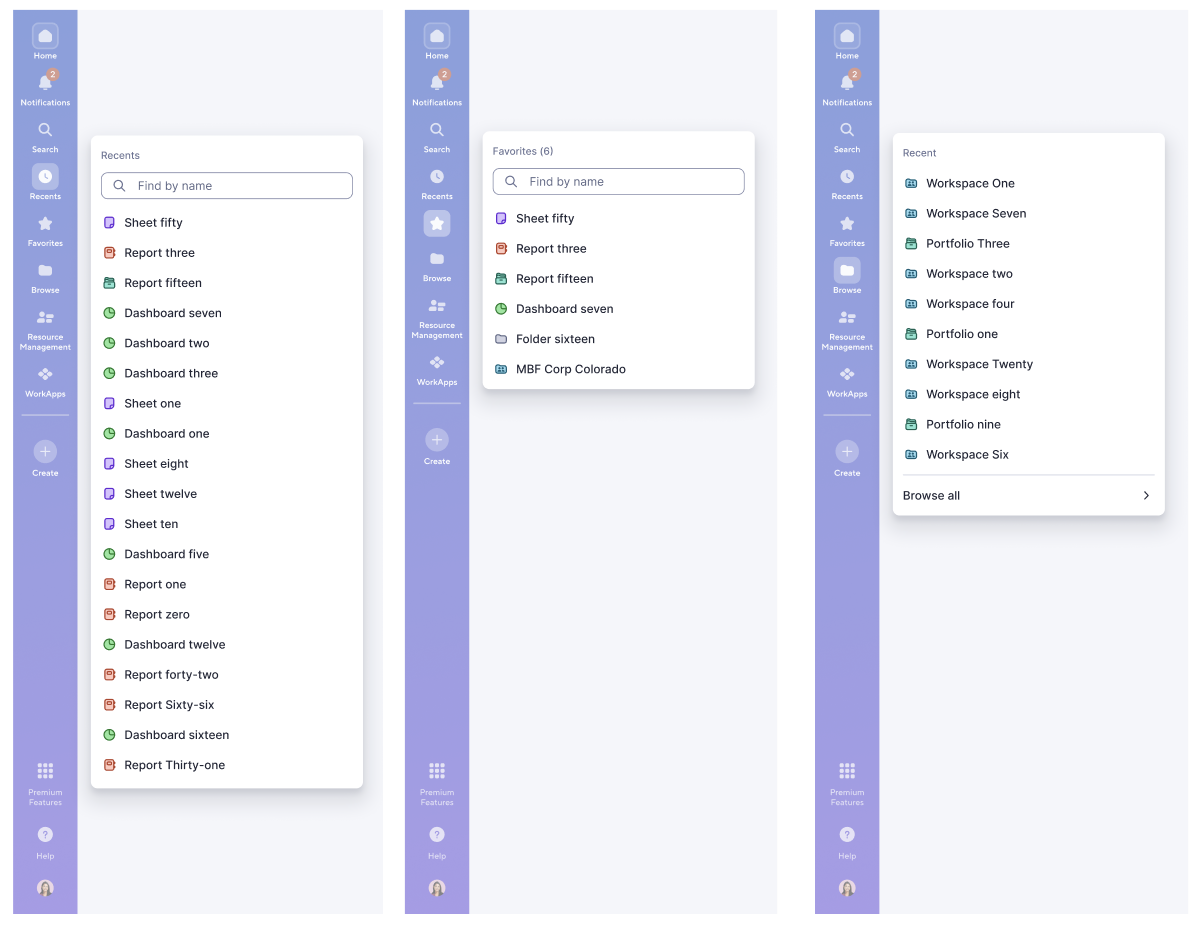Open the user avatar at the bottom
This screenshot has width=1202, height=926.
45,888
